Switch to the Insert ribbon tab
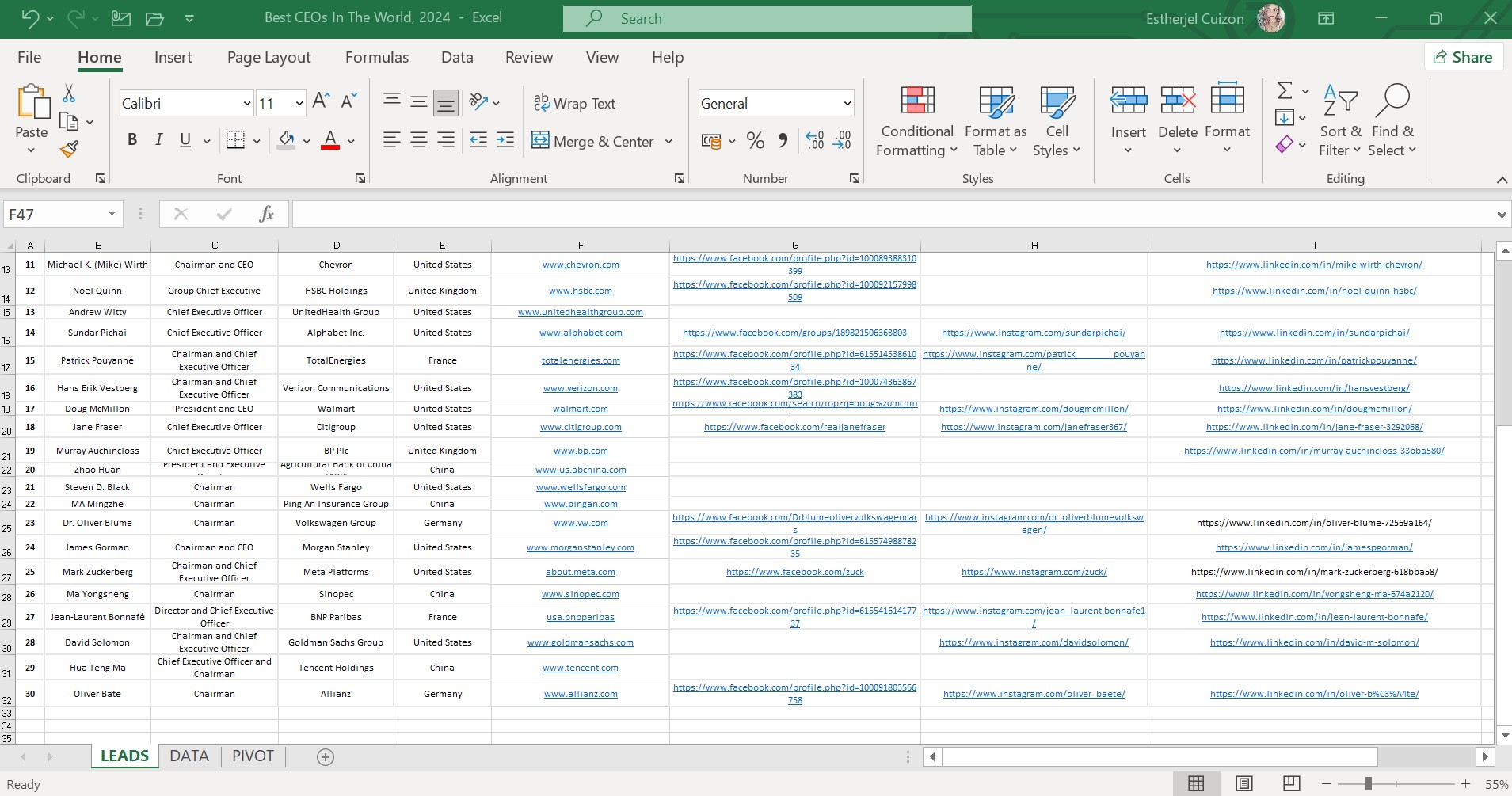The image size is (1512, 796). coord(173,57)
